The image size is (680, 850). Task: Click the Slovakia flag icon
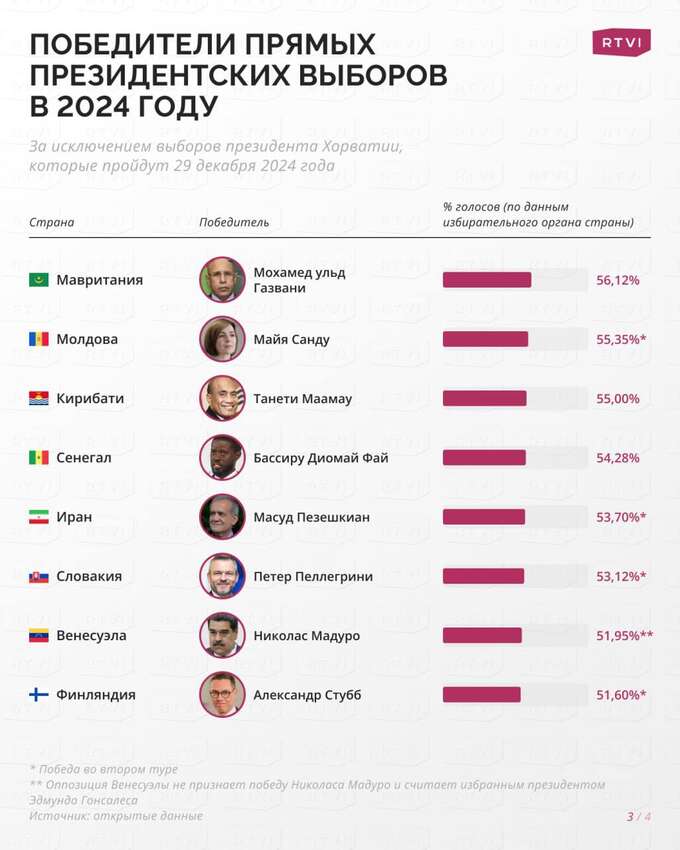(39, 576)
